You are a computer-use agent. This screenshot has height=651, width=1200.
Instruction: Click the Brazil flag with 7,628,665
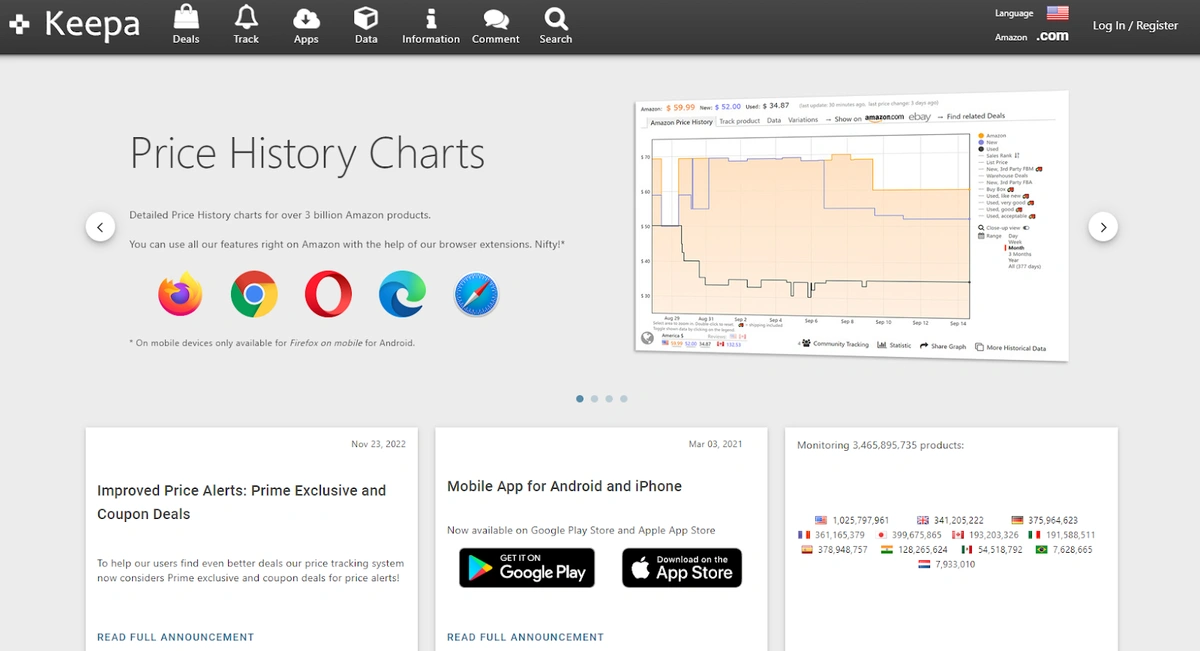tap(1041, 550)
